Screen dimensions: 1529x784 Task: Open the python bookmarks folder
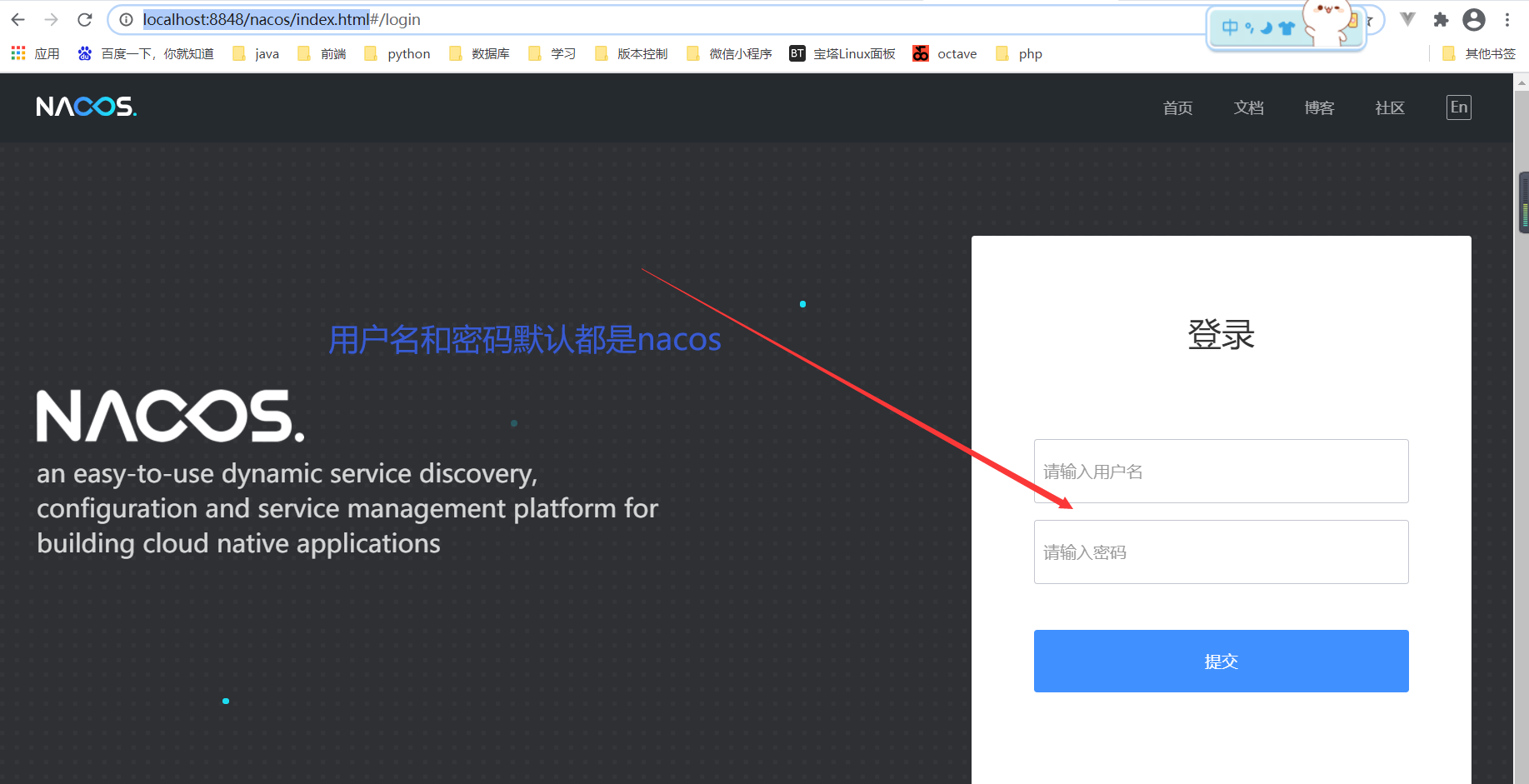(x=397, y=53)
